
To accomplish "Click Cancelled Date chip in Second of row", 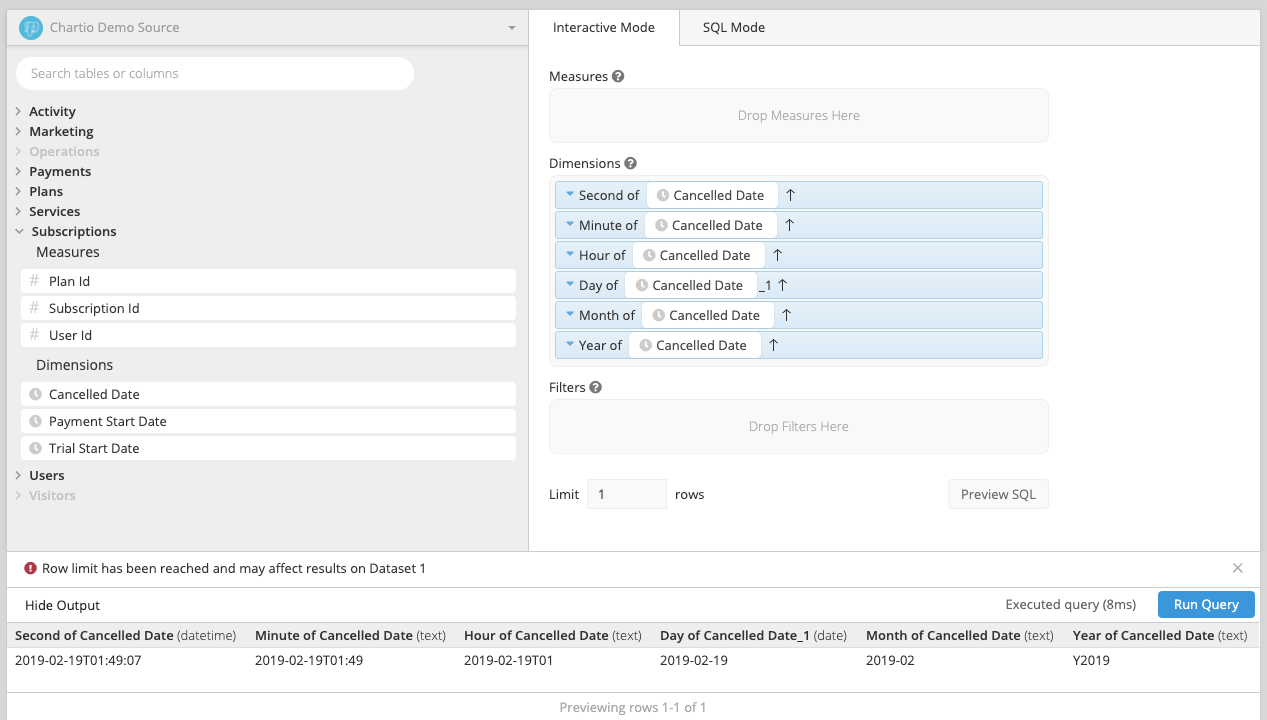I will tap(711, 195).
